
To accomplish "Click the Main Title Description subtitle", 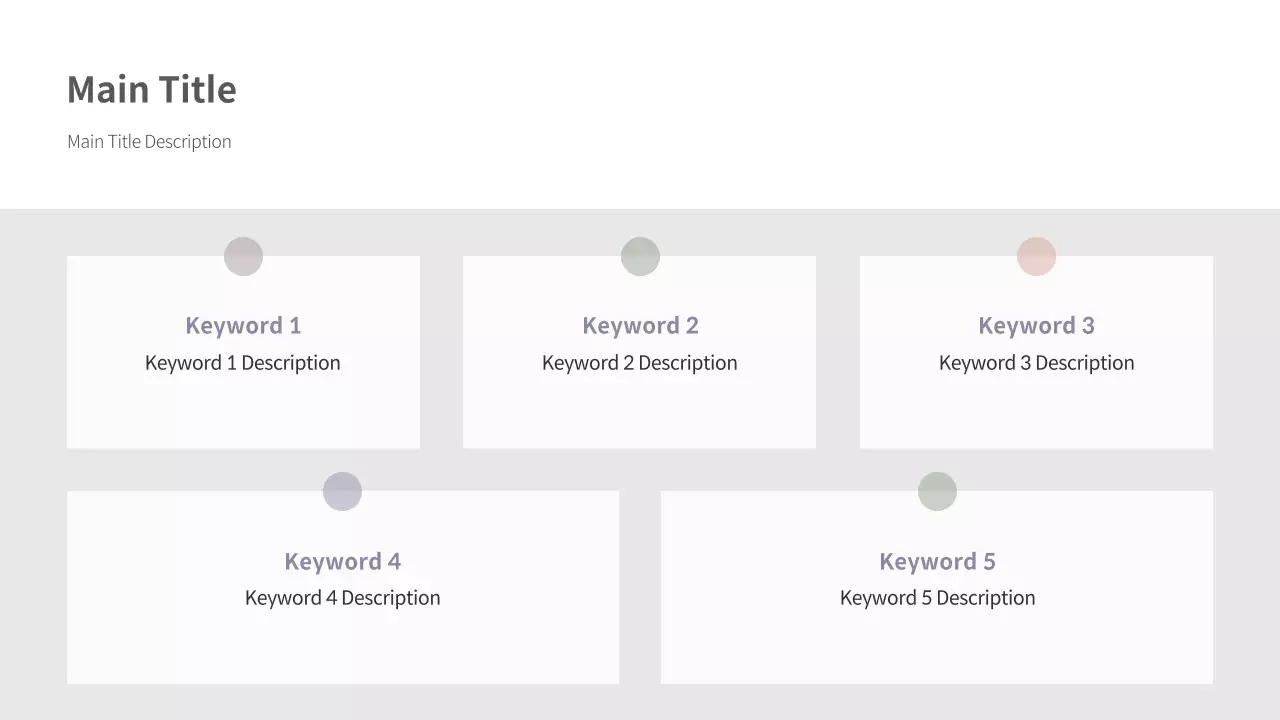I will point(149,142).
